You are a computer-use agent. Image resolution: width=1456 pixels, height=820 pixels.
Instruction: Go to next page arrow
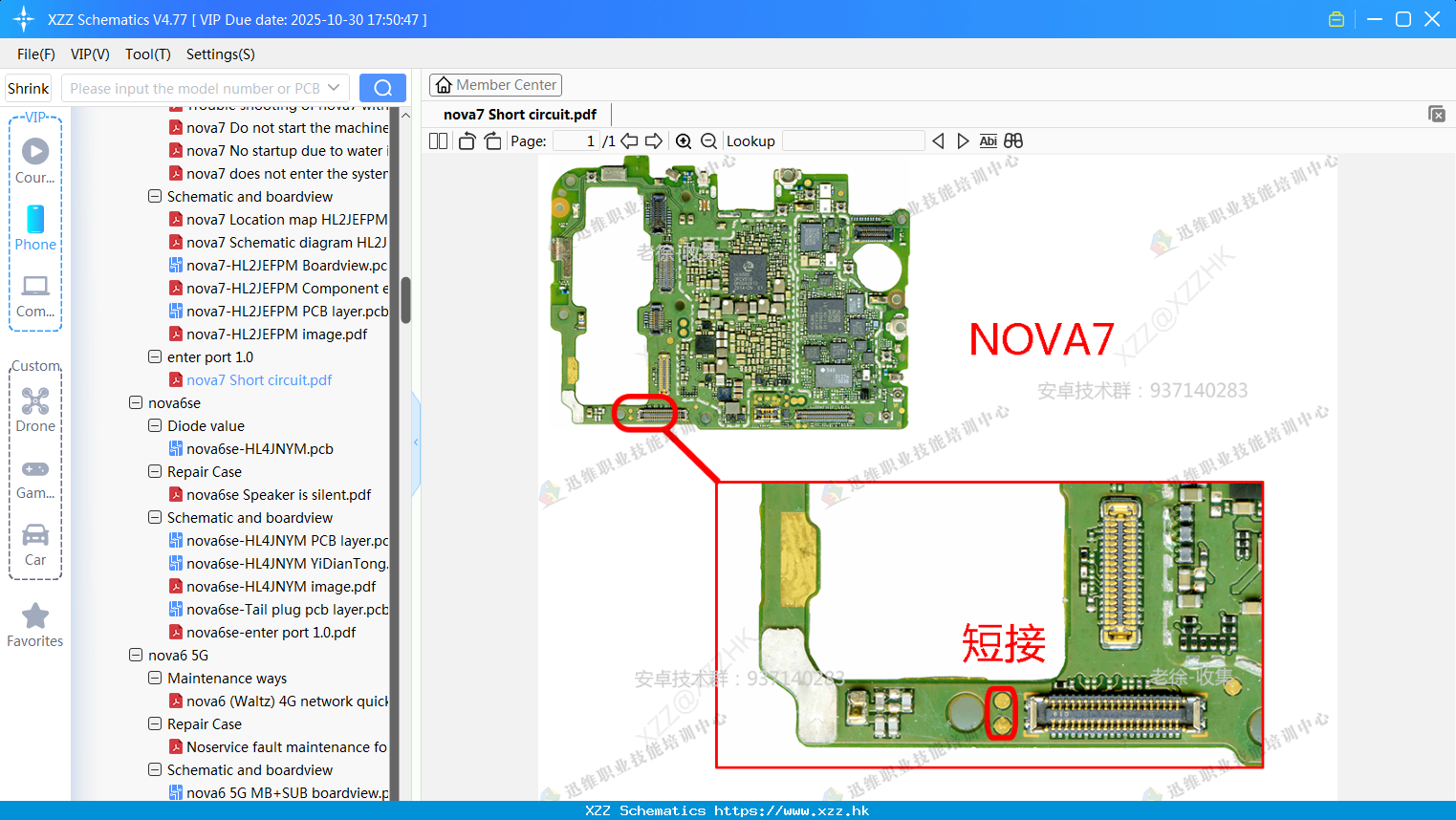[654, 140]
